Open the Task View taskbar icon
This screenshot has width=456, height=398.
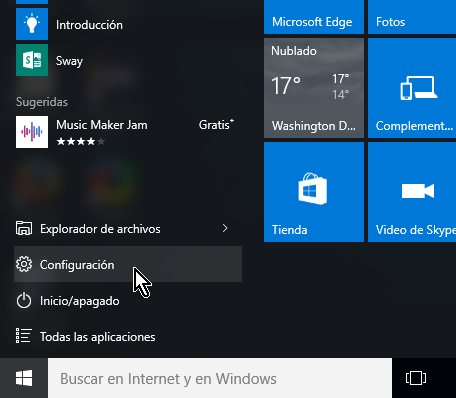[x=416, y=378]
